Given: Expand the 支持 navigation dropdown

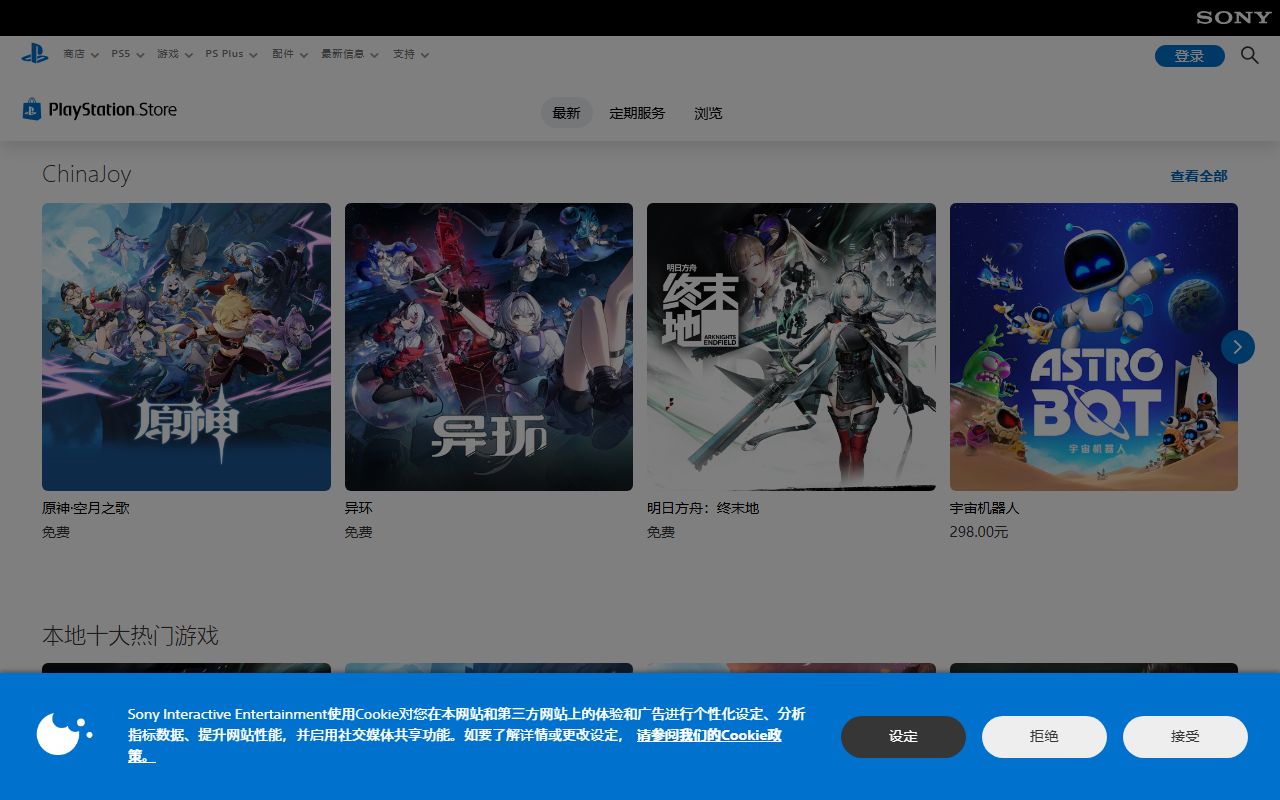Looking at the screenshot, I should tap(411, 54).
